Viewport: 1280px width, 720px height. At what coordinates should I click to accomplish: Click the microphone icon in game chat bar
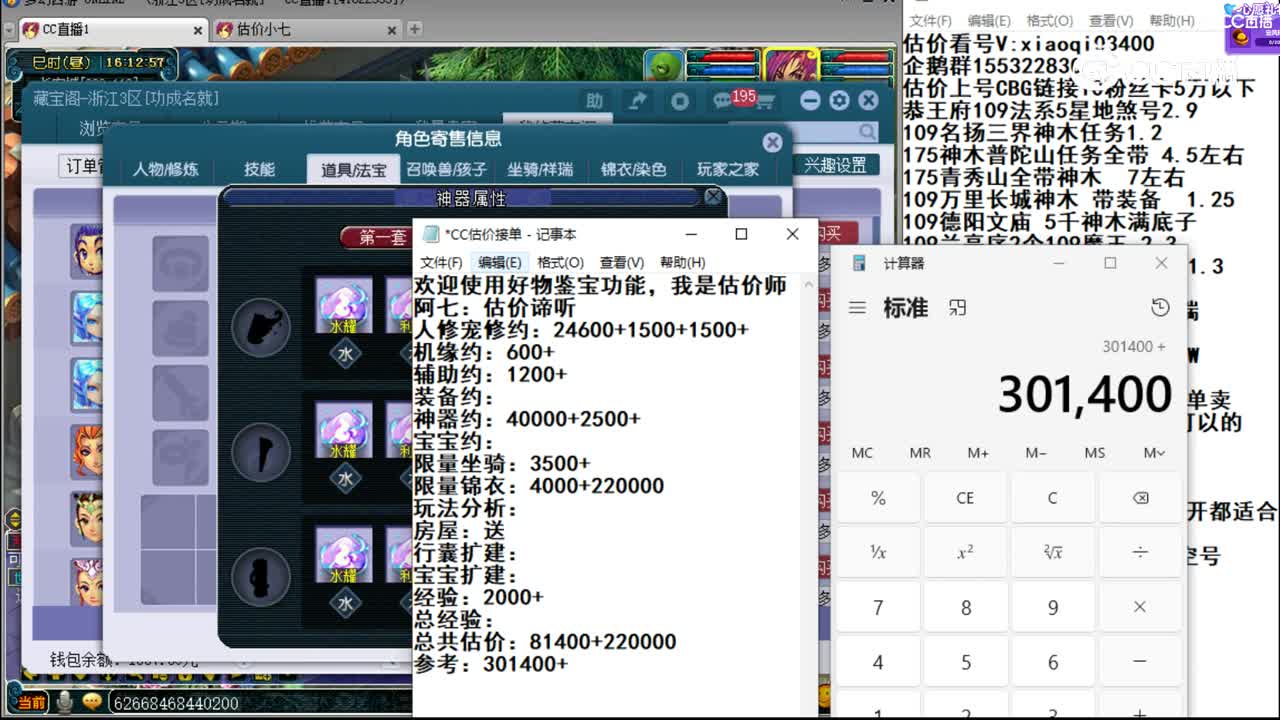[65, 703]
